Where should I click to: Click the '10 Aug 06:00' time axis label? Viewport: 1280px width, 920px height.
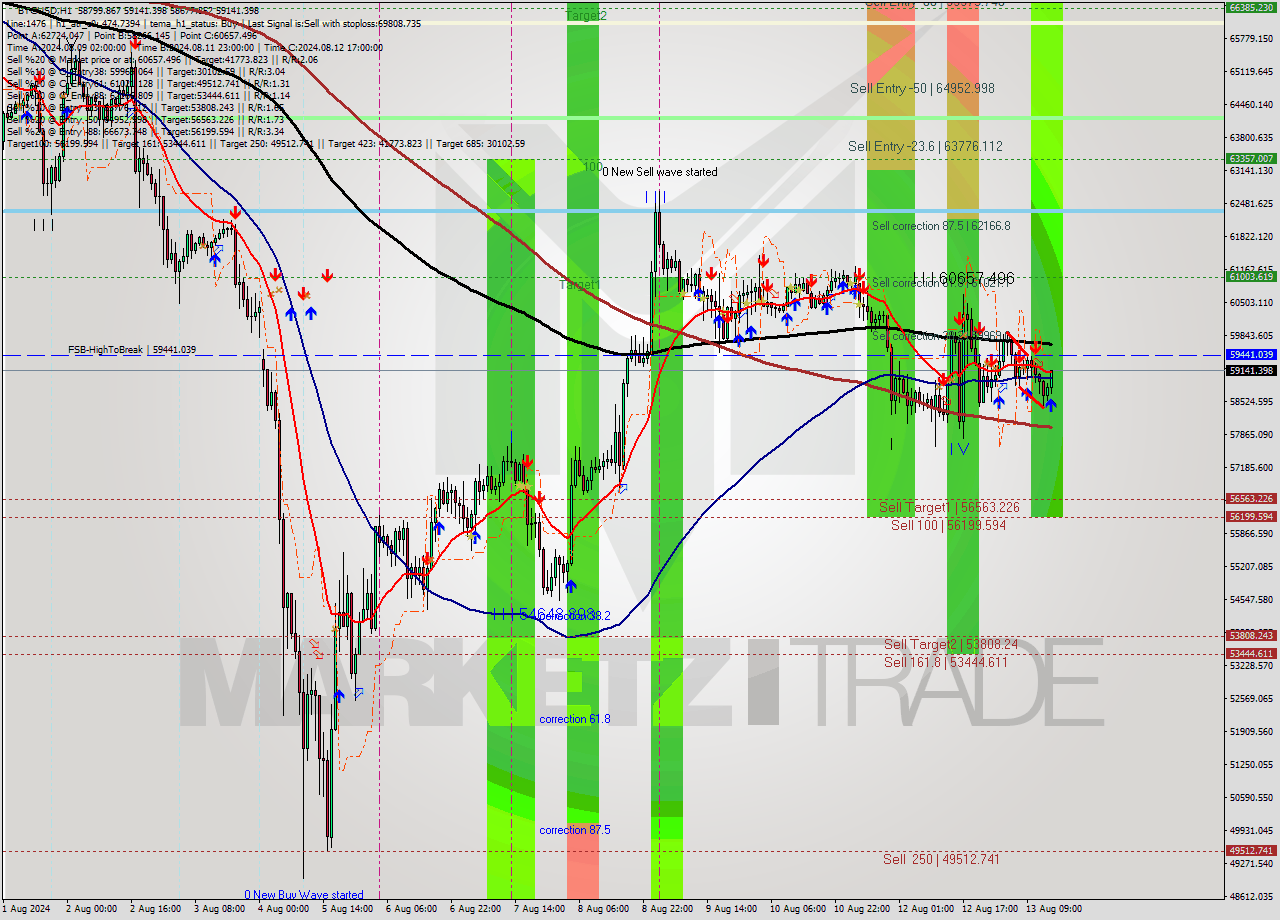point(796,910)
